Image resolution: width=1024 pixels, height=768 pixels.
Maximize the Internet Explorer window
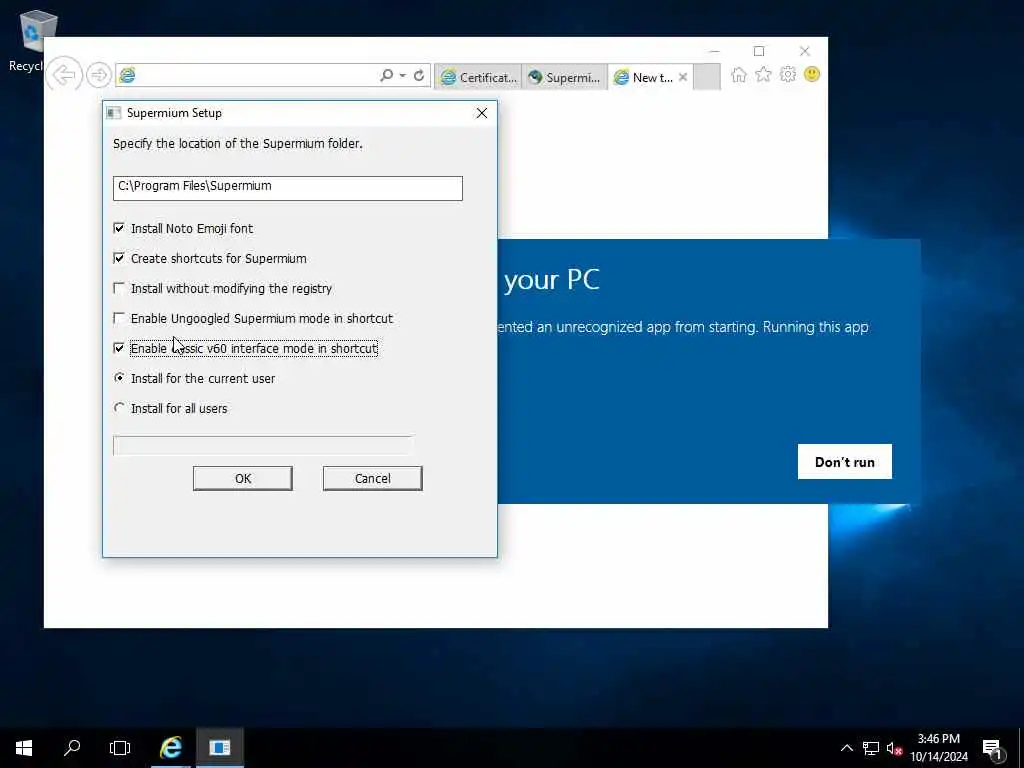tap(759, 51)
